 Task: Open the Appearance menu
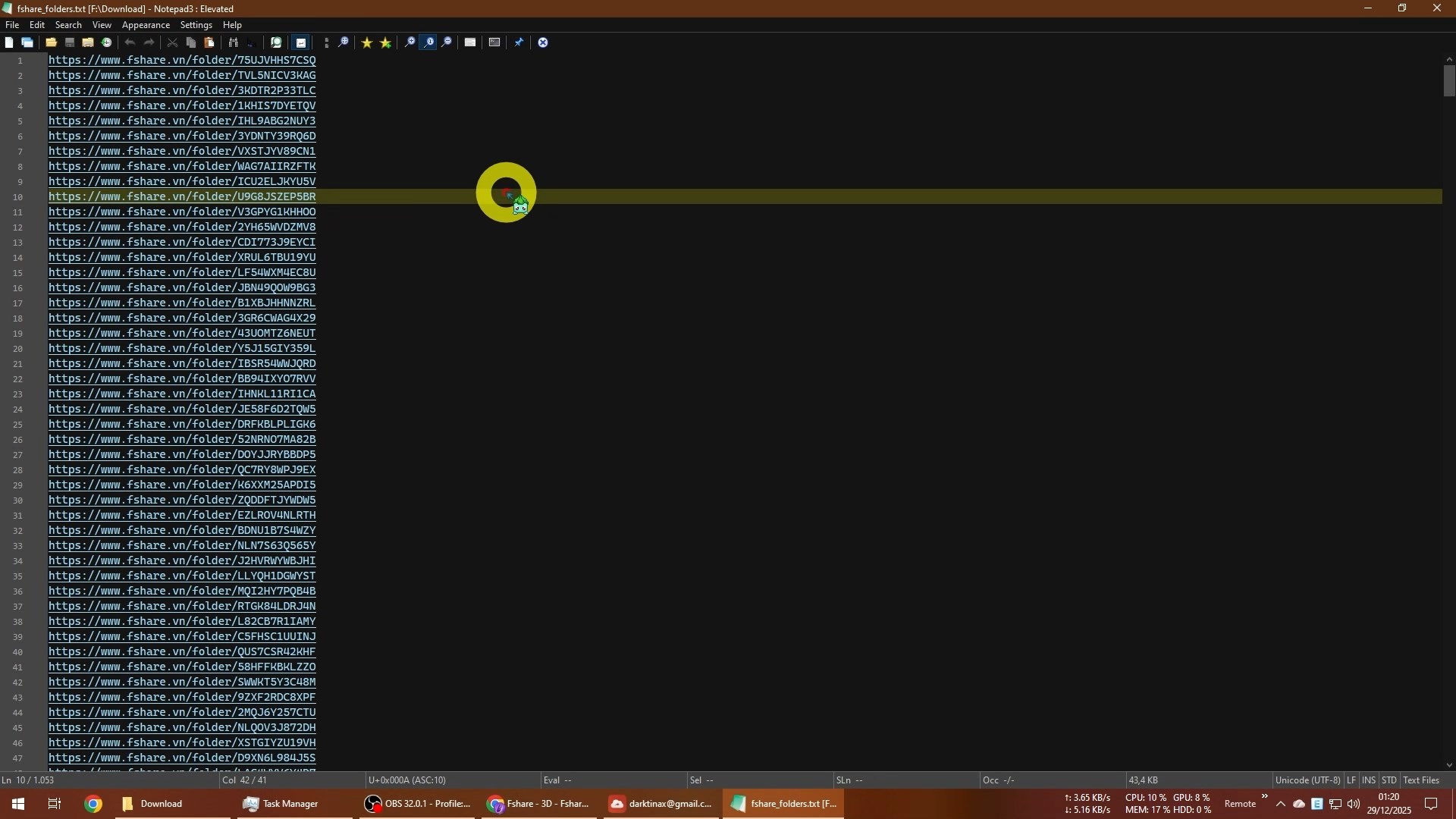coord(146,25)
